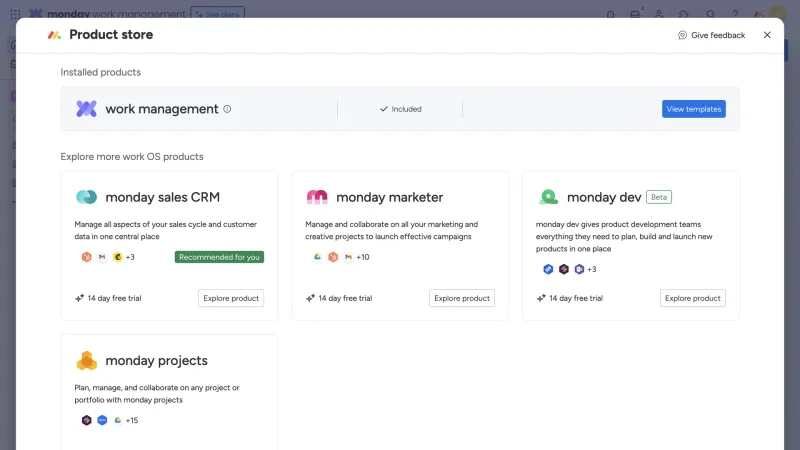800x450 pixels.
Task: Click first blue integration icon in monday dev card
Action: pyautogui.click(x=548, y=269)
